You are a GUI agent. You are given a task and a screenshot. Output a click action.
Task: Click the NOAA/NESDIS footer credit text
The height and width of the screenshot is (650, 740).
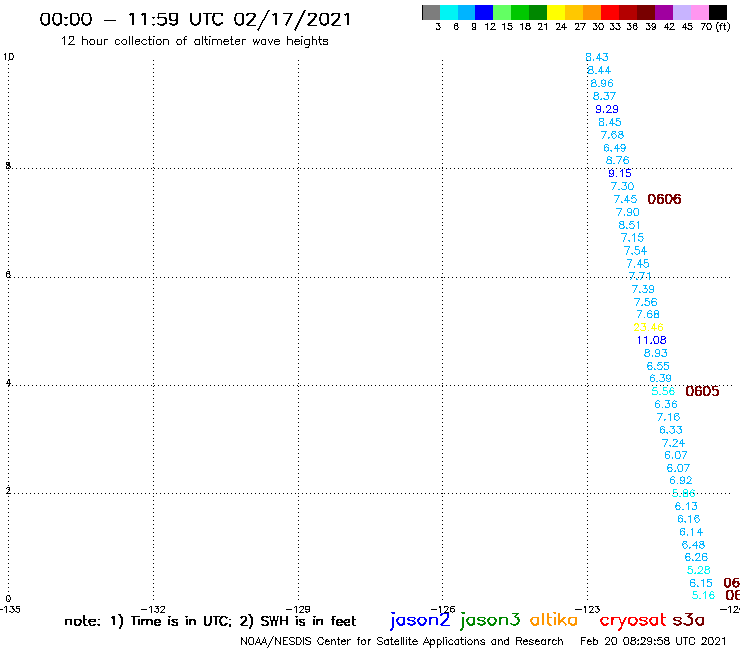[402, 641]
